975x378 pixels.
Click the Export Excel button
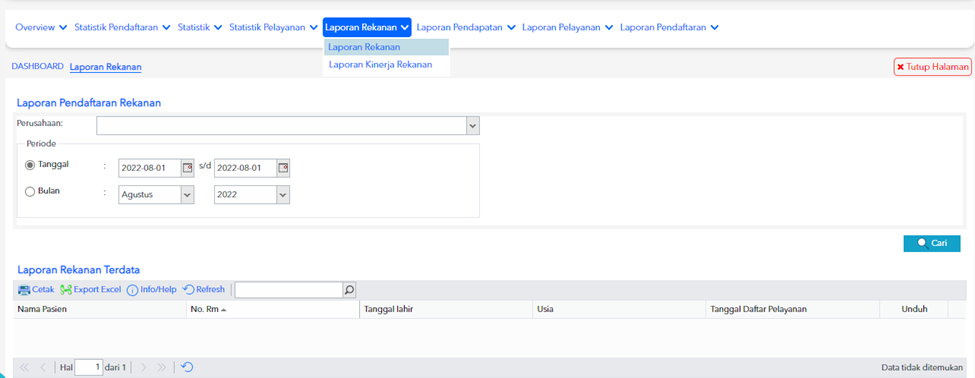click(x=91, y=290)
